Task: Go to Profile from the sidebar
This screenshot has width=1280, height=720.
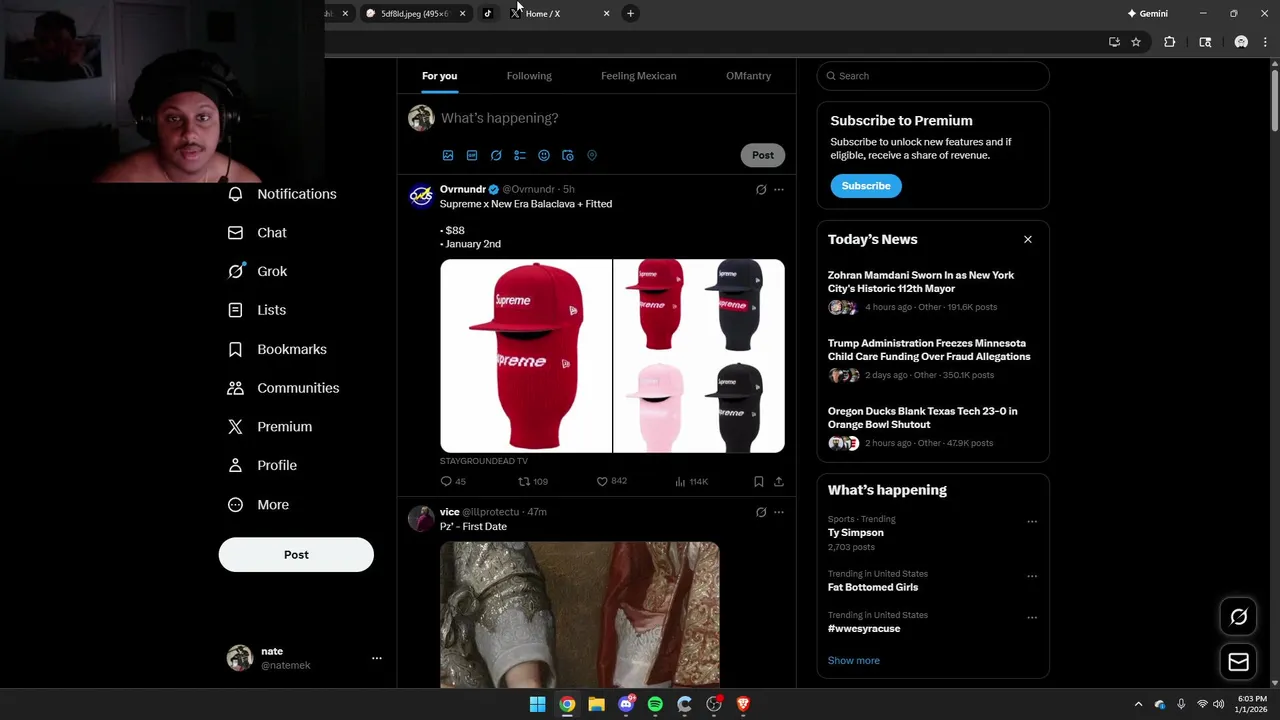Action: tap(263, 465)
